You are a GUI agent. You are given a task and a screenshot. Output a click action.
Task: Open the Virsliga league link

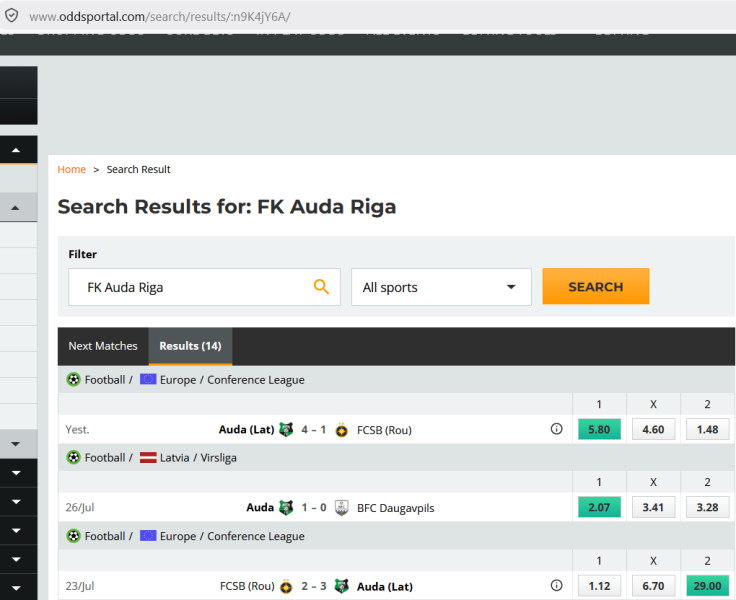coord(218,458)
